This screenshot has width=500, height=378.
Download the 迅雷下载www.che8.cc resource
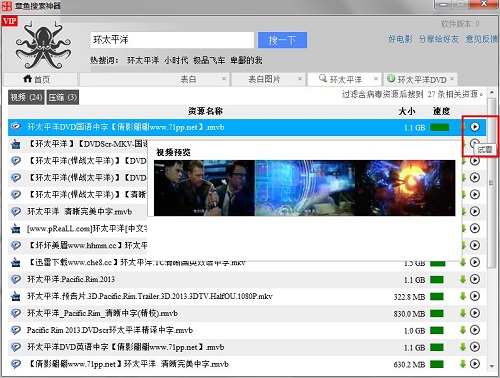tap(463, 262)
